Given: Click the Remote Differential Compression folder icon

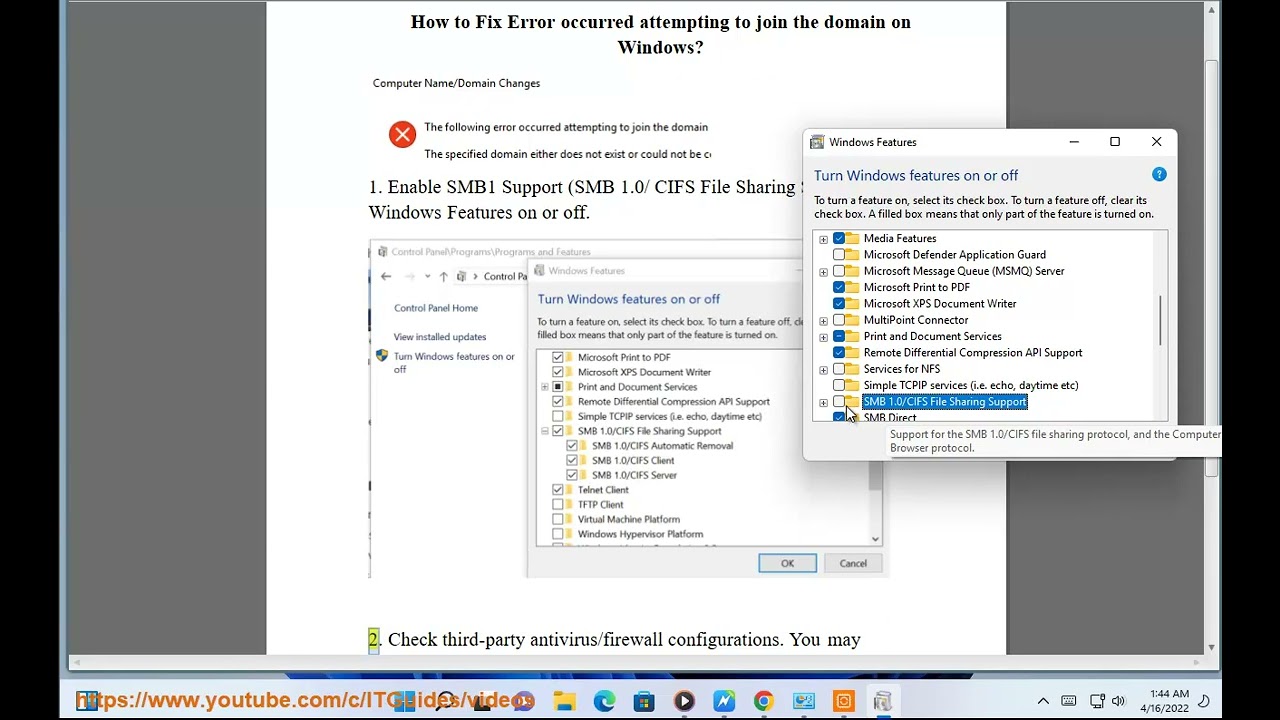Looking at the screenshot, I should click(x=852, y=352).
